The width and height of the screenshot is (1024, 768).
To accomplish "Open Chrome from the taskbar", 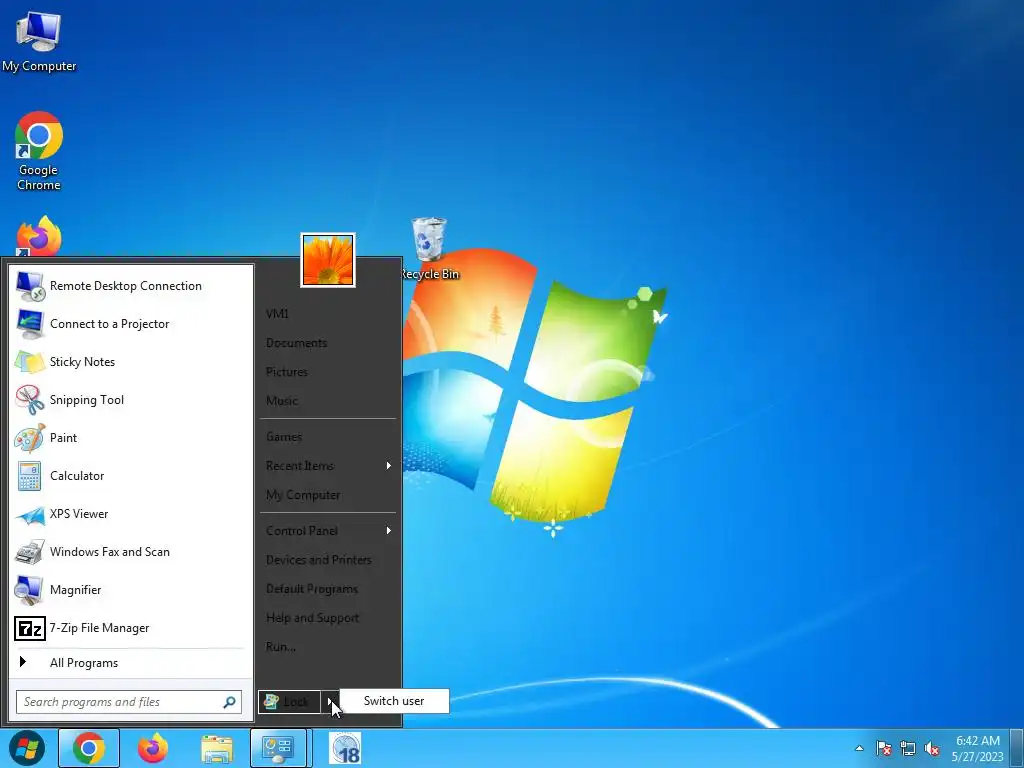I will coord(89,748).
